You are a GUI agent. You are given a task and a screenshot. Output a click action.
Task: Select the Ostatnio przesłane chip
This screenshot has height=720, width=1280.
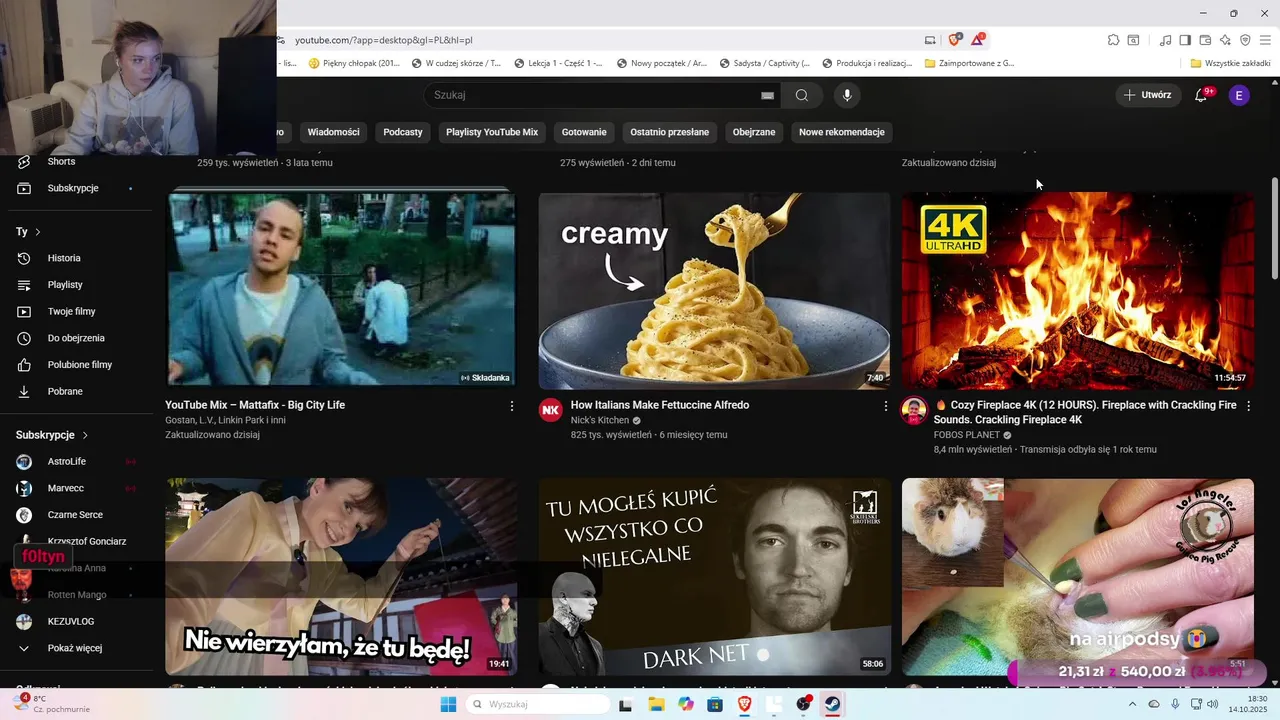(x=670, y=132)
